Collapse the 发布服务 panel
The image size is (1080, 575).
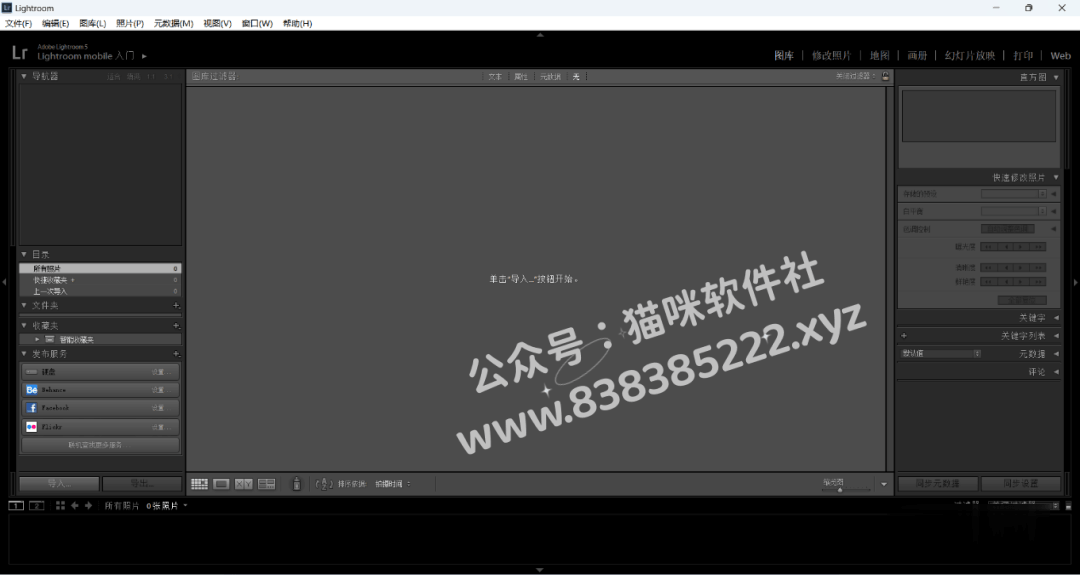coord(24,354)
